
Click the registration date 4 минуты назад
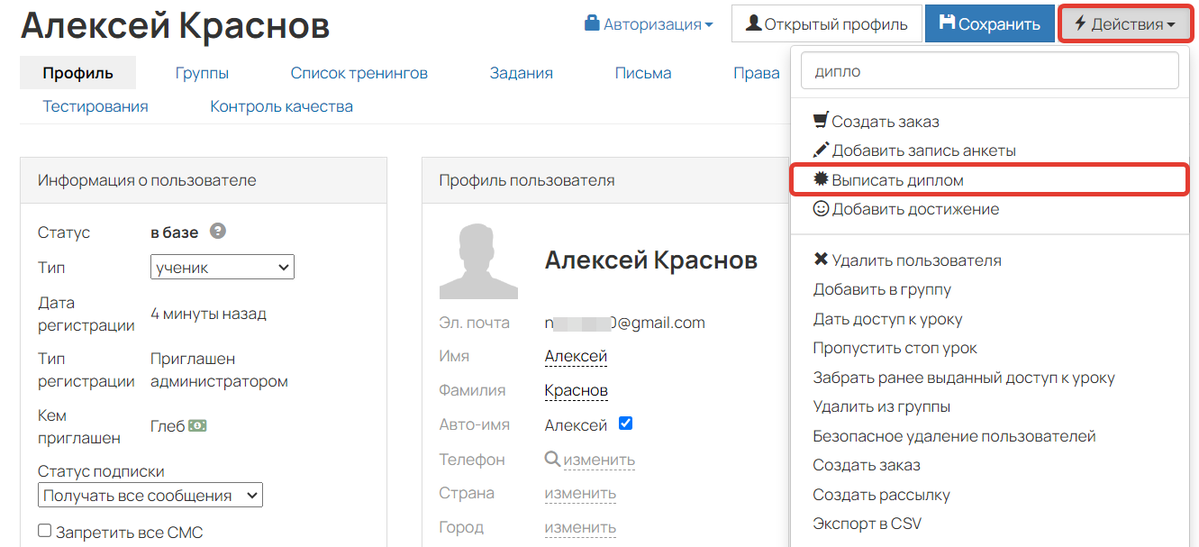point(209,314)
